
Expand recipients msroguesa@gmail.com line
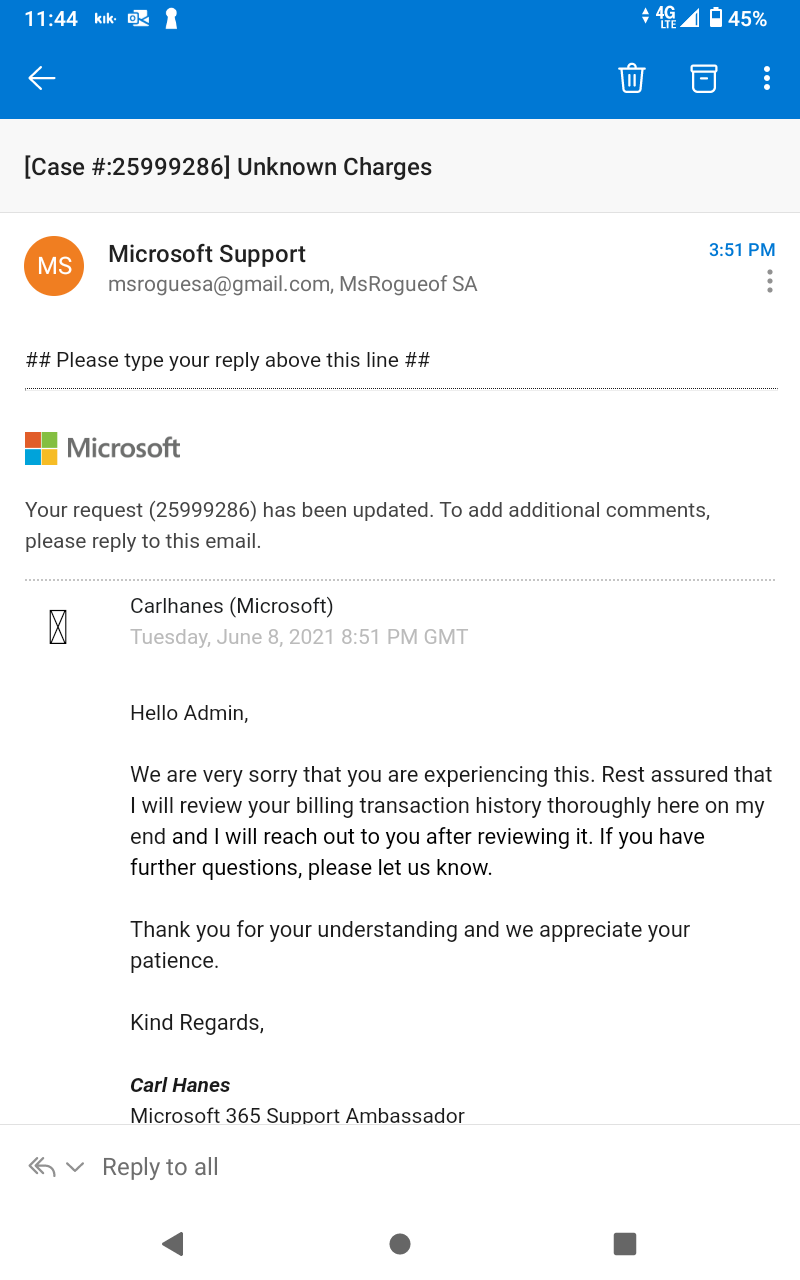coord(292,284)
